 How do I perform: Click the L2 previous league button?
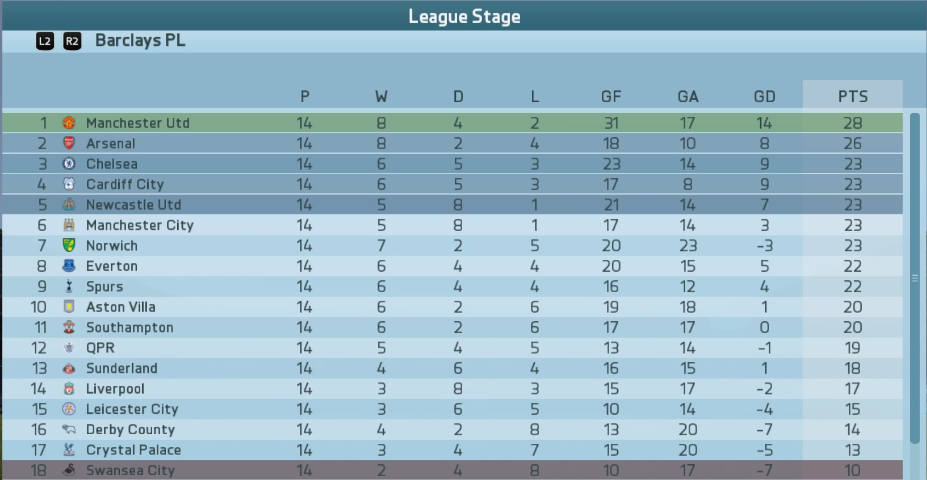[x=44, y=41]
